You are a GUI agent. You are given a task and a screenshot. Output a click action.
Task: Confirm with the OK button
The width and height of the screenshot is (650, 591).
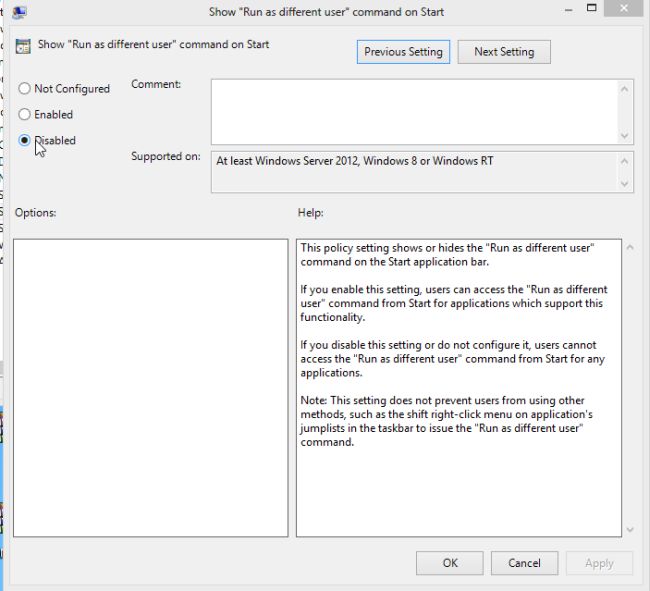pyautogui.click(x=450, y=563)
